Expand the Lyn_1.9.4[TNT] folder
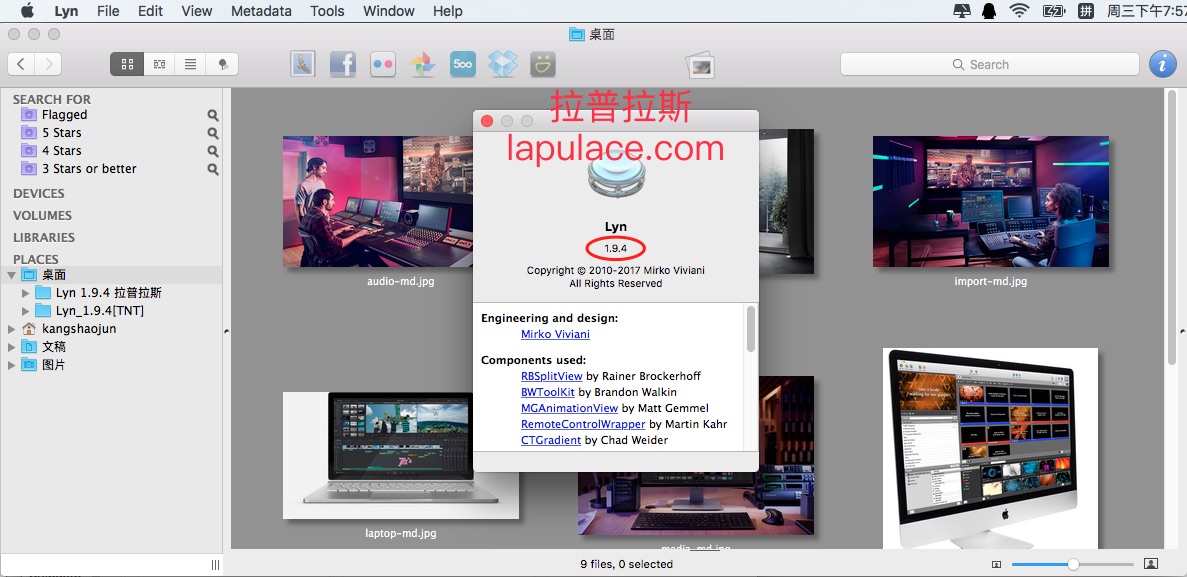 tap(26, 311)
